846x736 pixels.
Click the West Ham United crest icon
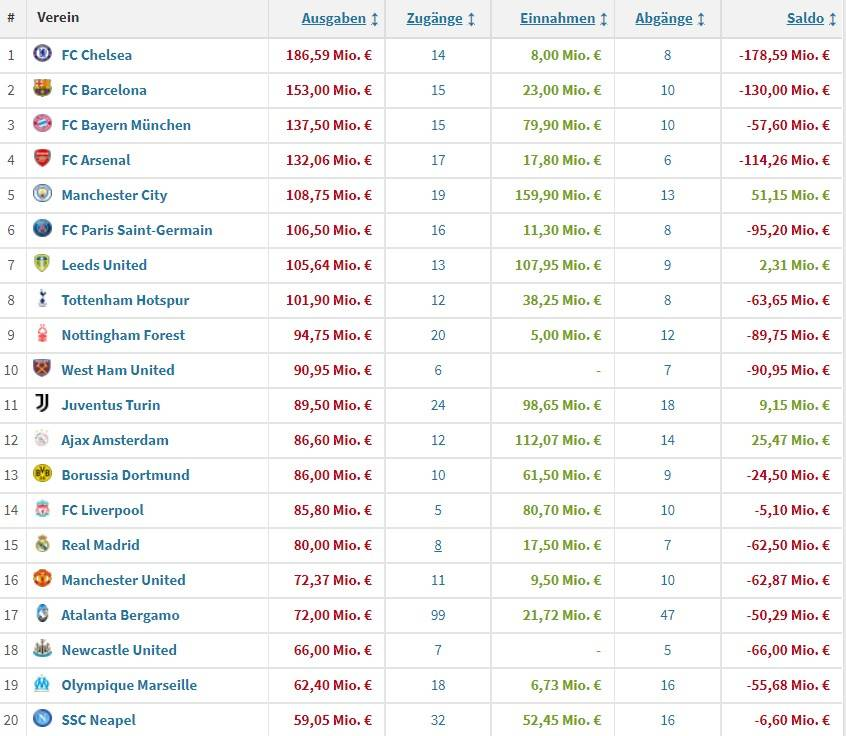tap(42, 368)
